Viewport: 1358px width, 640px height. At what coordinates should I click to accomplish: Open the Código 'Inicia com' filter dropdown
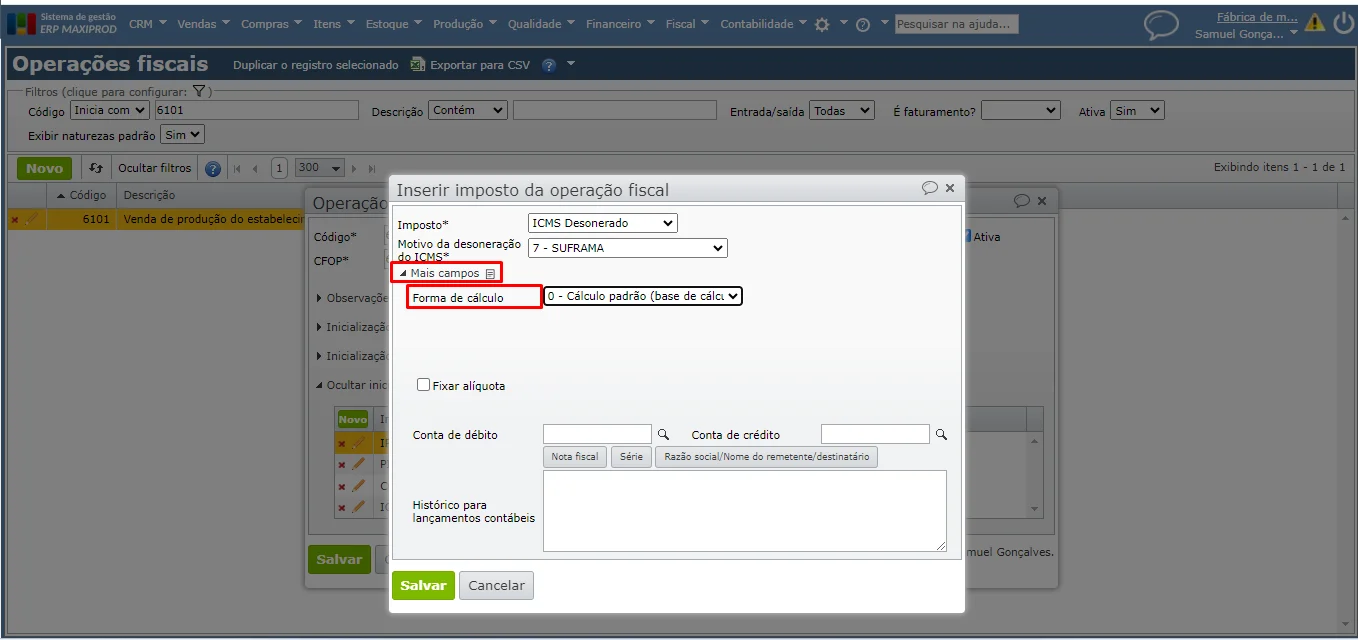pos(110,110)
